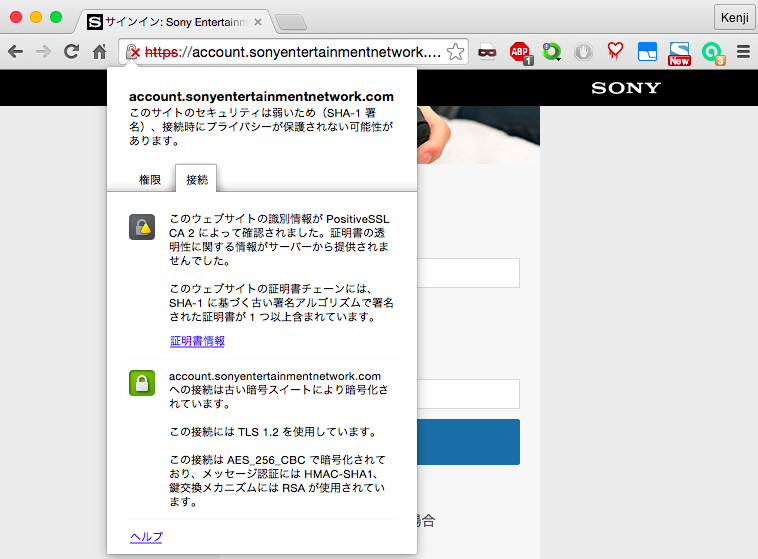The width and height of the screenshot is (758, 559).
Task: Select the サインイン Sony Entertainment browser tab
Action: pos(175,22)
